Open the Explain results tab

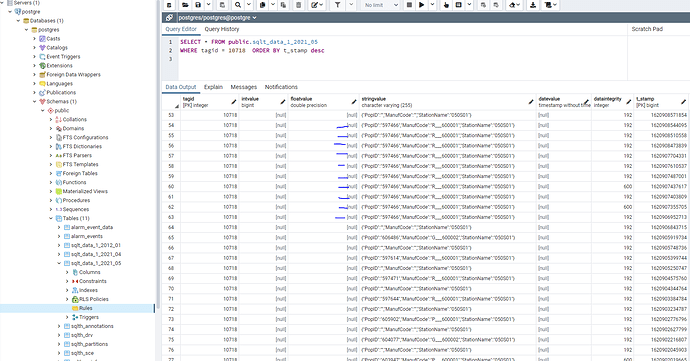tap(213, 87)
